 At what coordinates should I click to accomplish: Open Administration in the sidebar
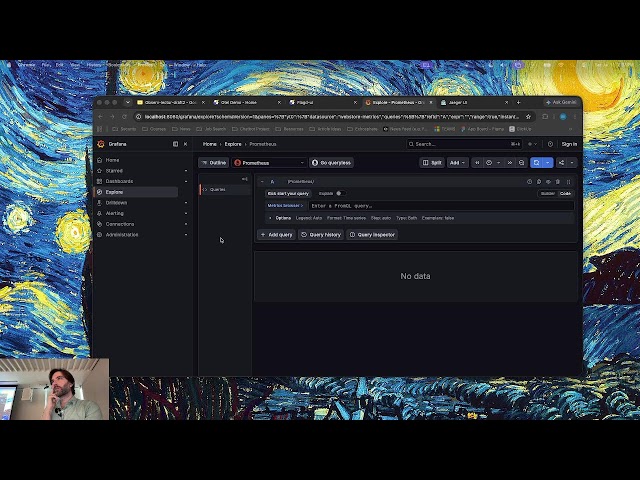(122, 235)
